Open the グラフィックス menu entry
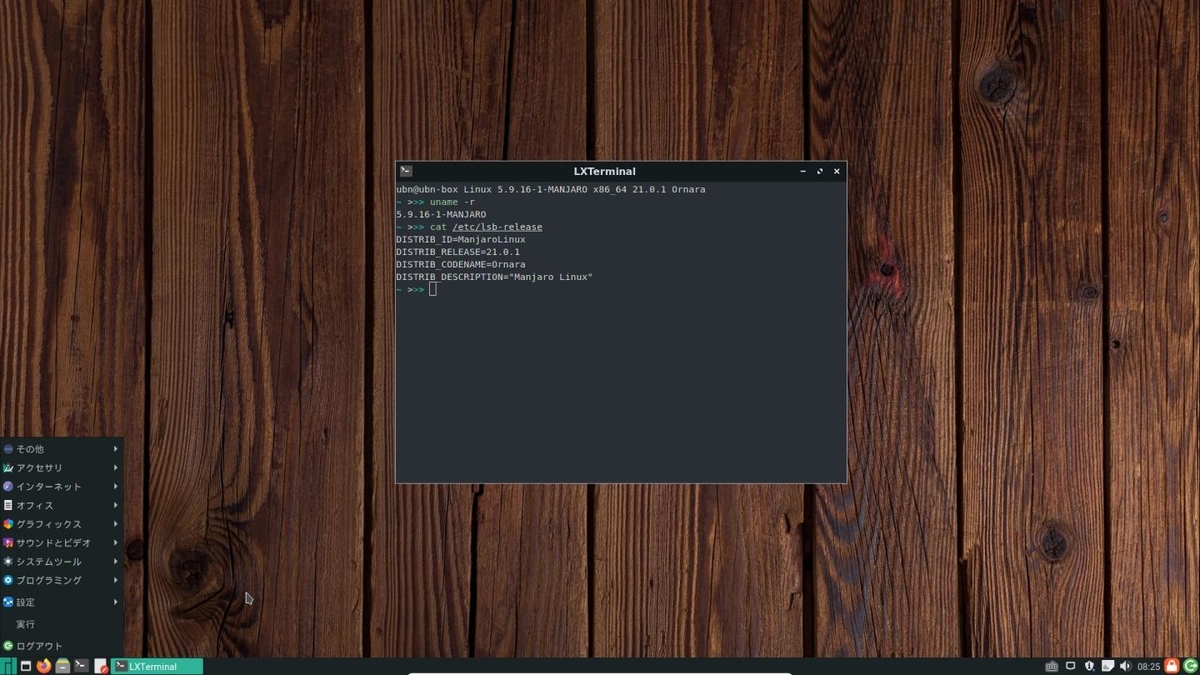Image resolution: width=1200 pixels, height=675 pixels. (x=61, y=524)
